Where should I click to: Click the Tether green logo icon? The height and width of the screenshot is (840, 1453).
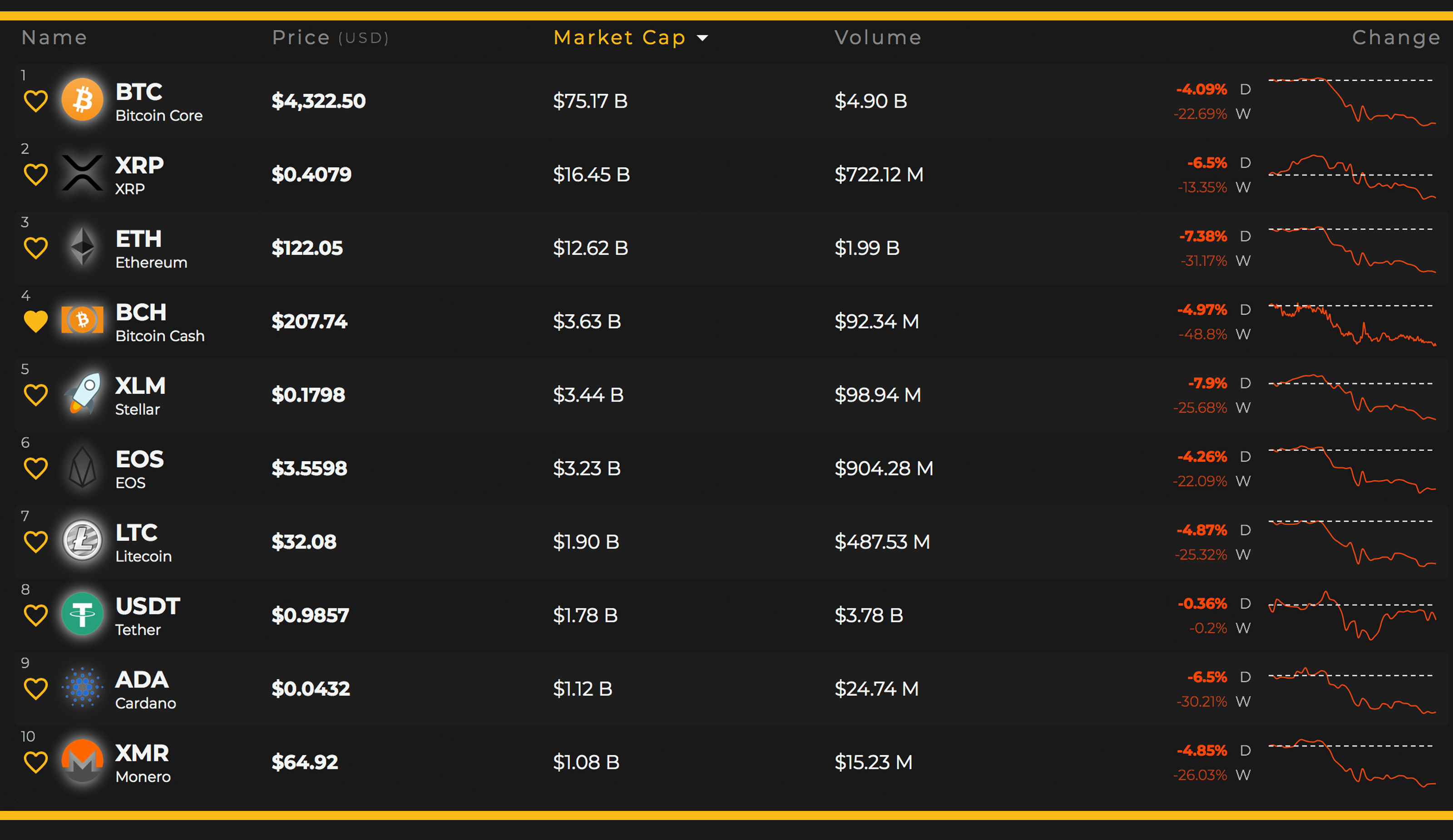83,614
